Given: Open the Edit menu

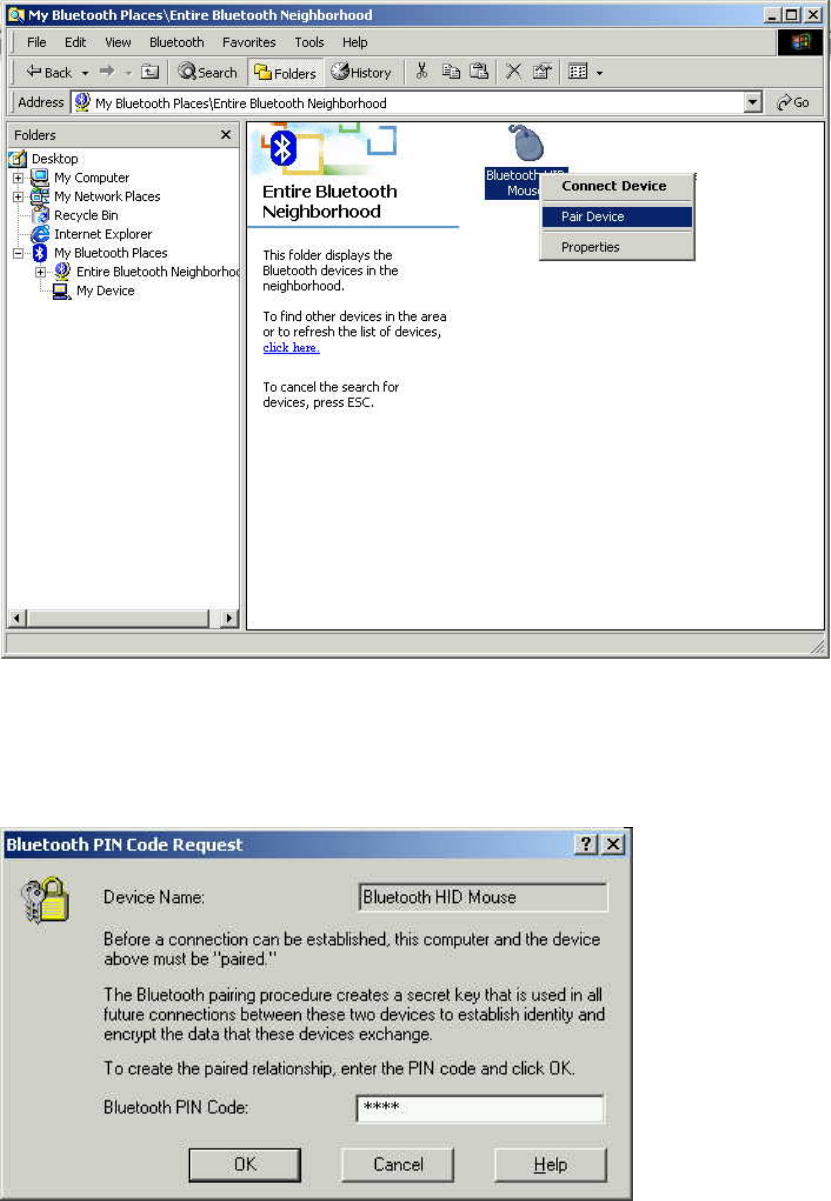Looking at the screenshot, I should (x=75, y=42).
